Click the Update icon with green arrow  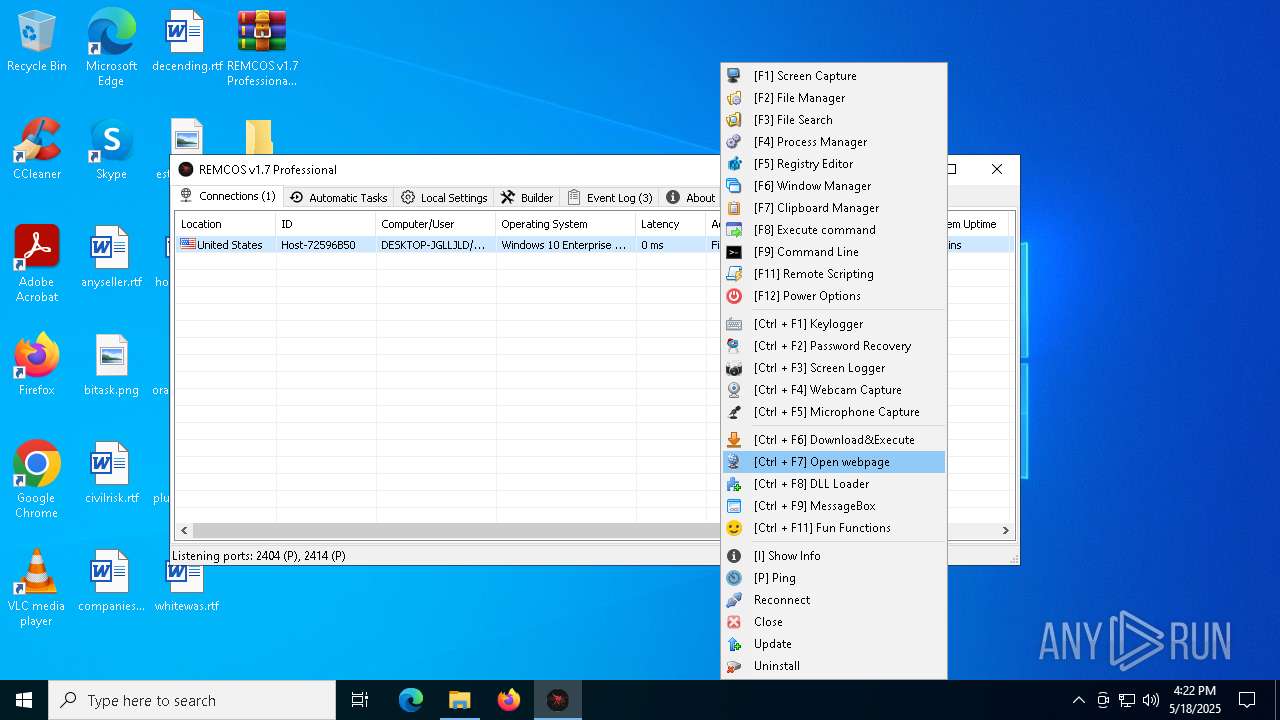734,644
